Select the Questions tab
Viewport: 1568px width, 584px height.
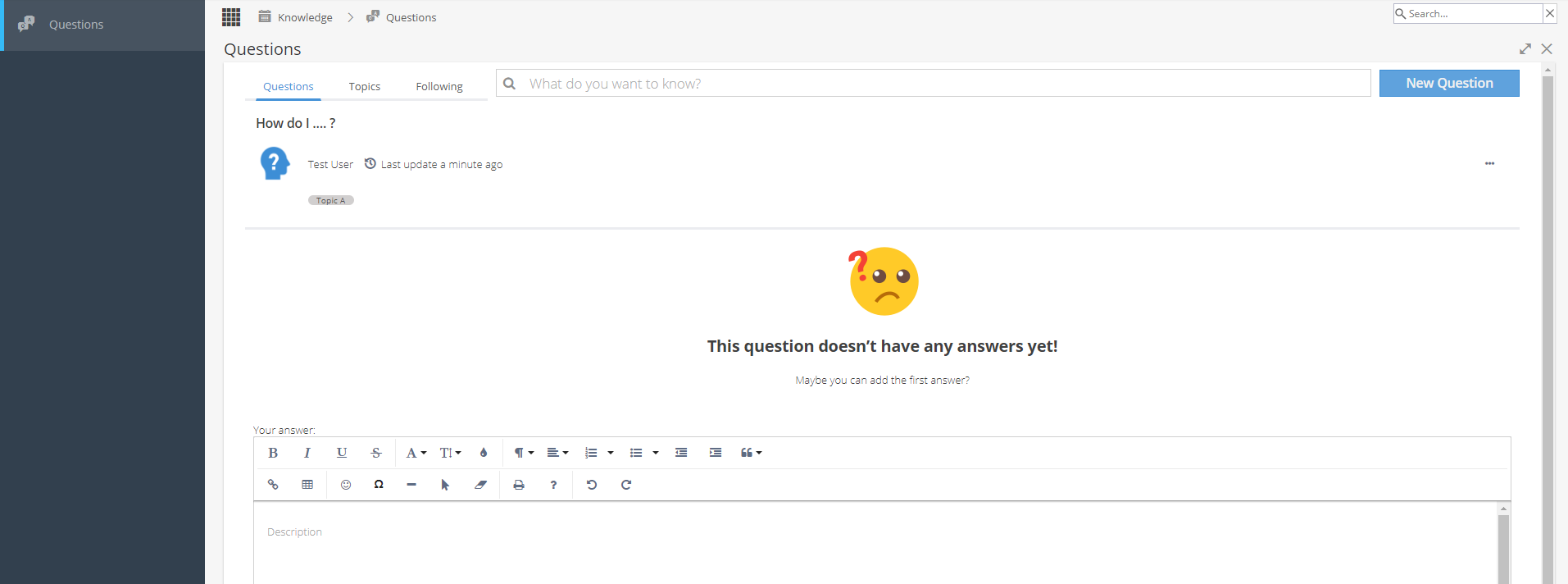point(289,86)
